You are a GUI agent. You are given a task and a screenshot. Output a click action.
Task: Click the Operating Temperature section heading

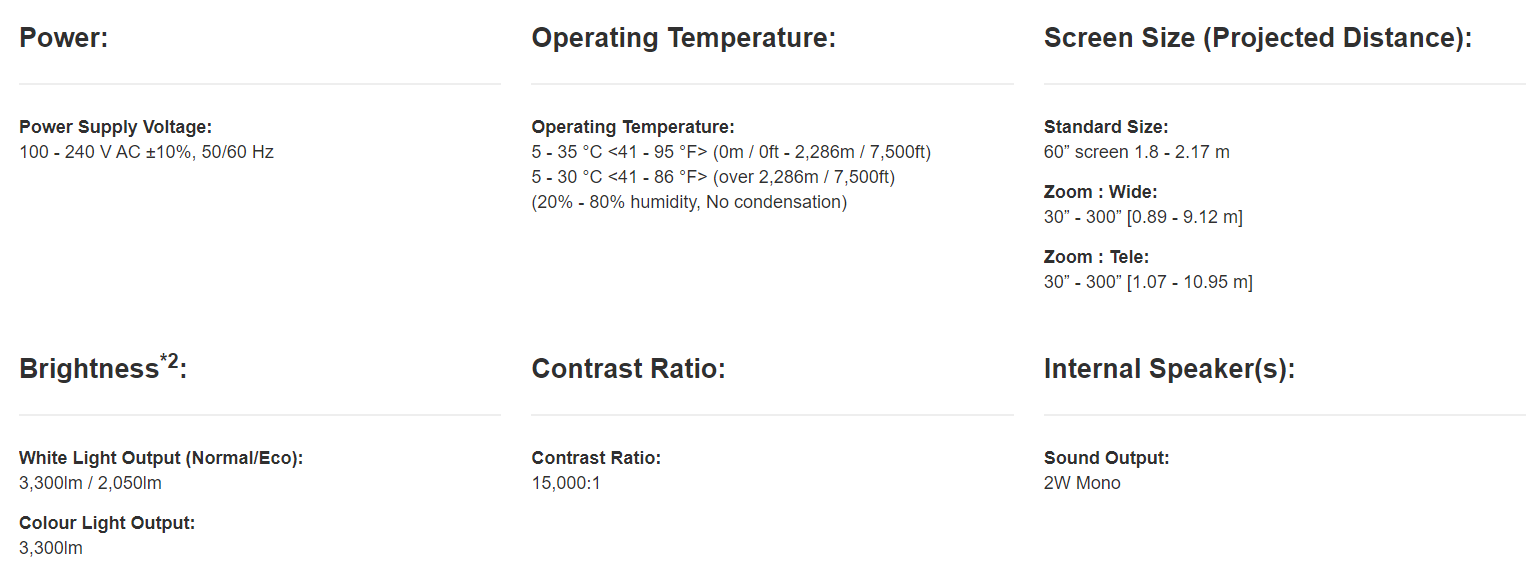click(x=683, y=39)
